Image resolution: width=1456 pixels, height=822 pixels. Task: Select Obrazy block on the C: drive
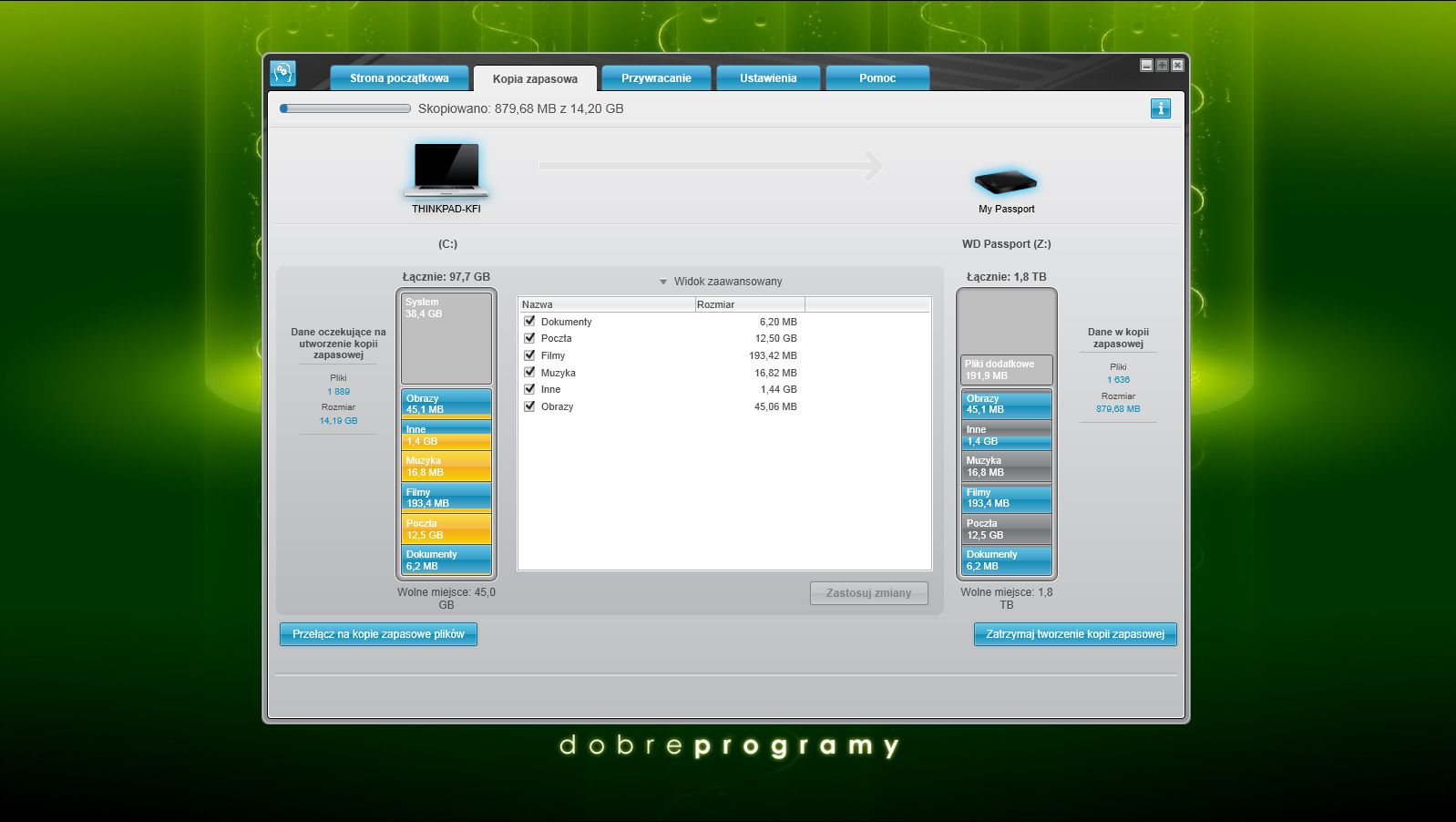coord(446,404)
